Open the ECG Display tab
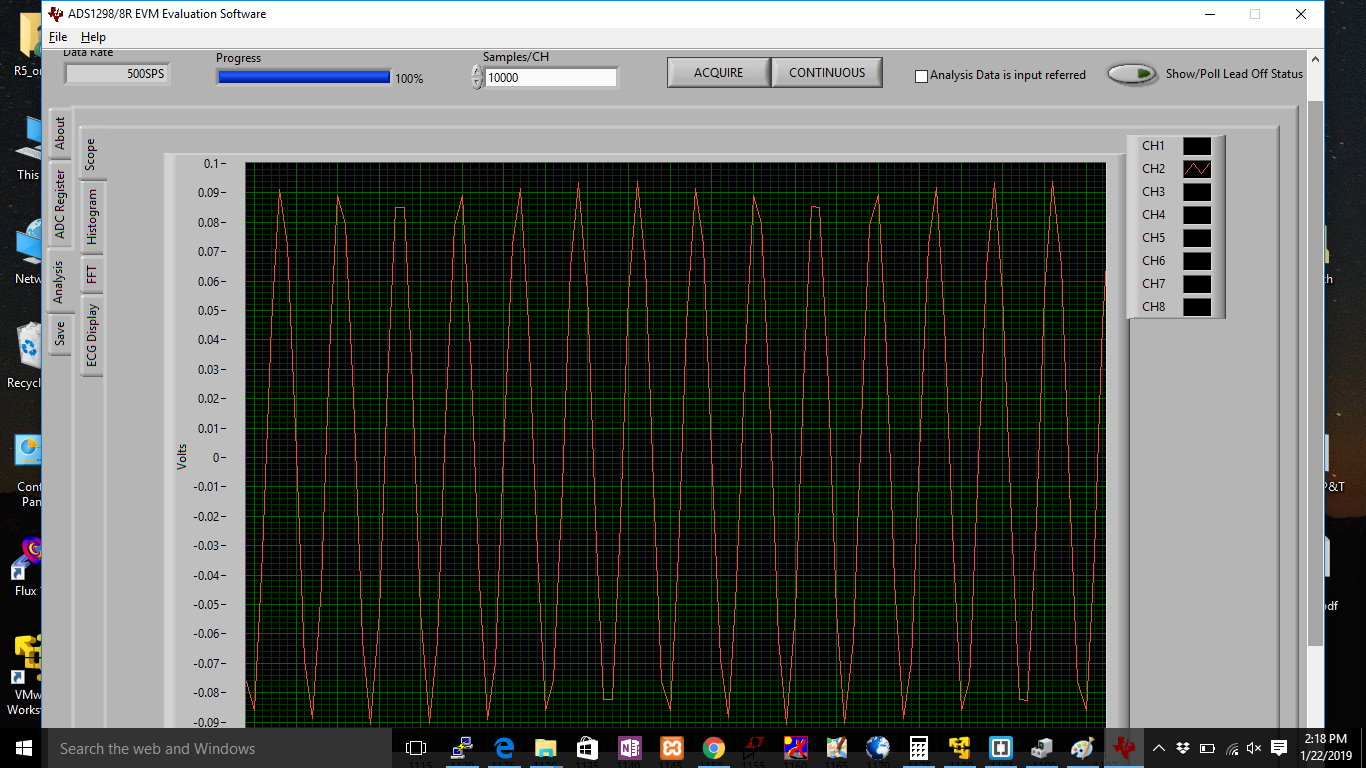The height and width of the screenshot is (768, 1366). point(92,335)
